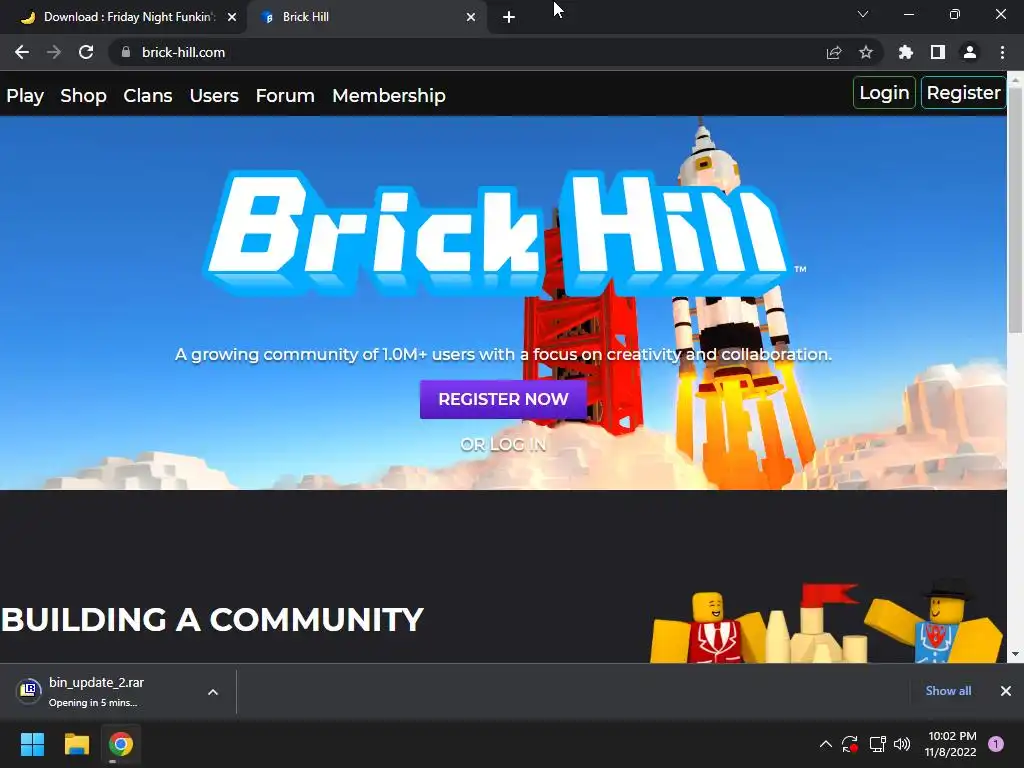Go back with the browser back arrow

click(x=22, y=52)
